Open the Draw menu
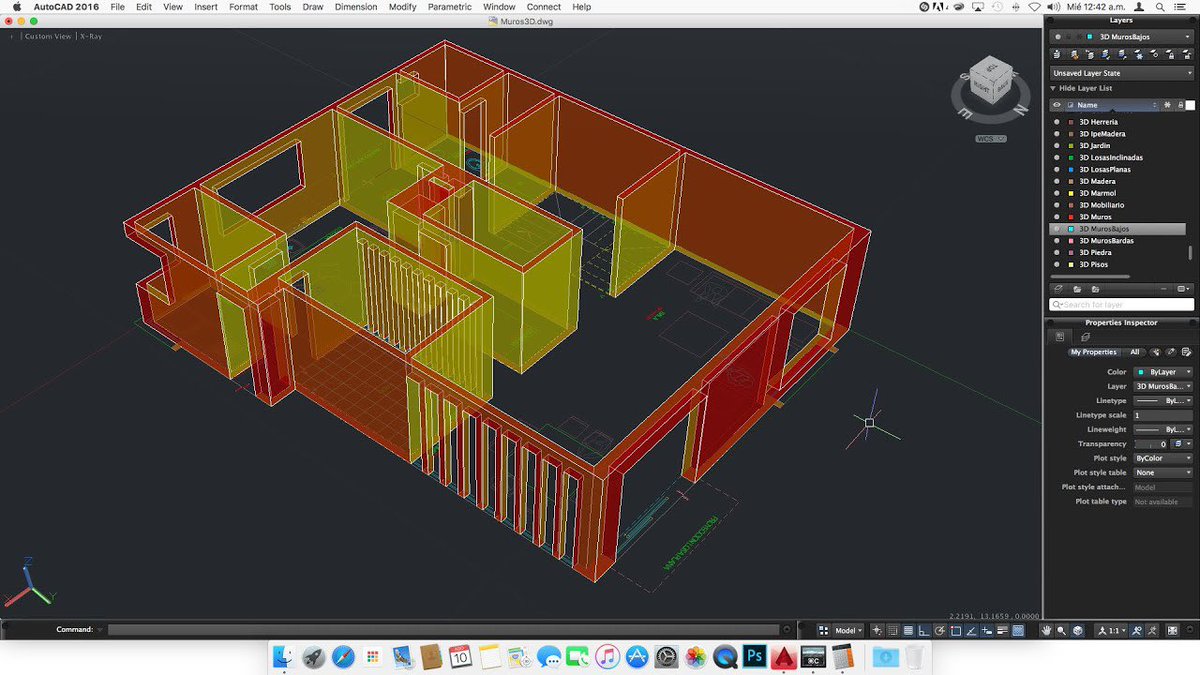This screenshot has width=1200, height=675. (x=313, y=7)
